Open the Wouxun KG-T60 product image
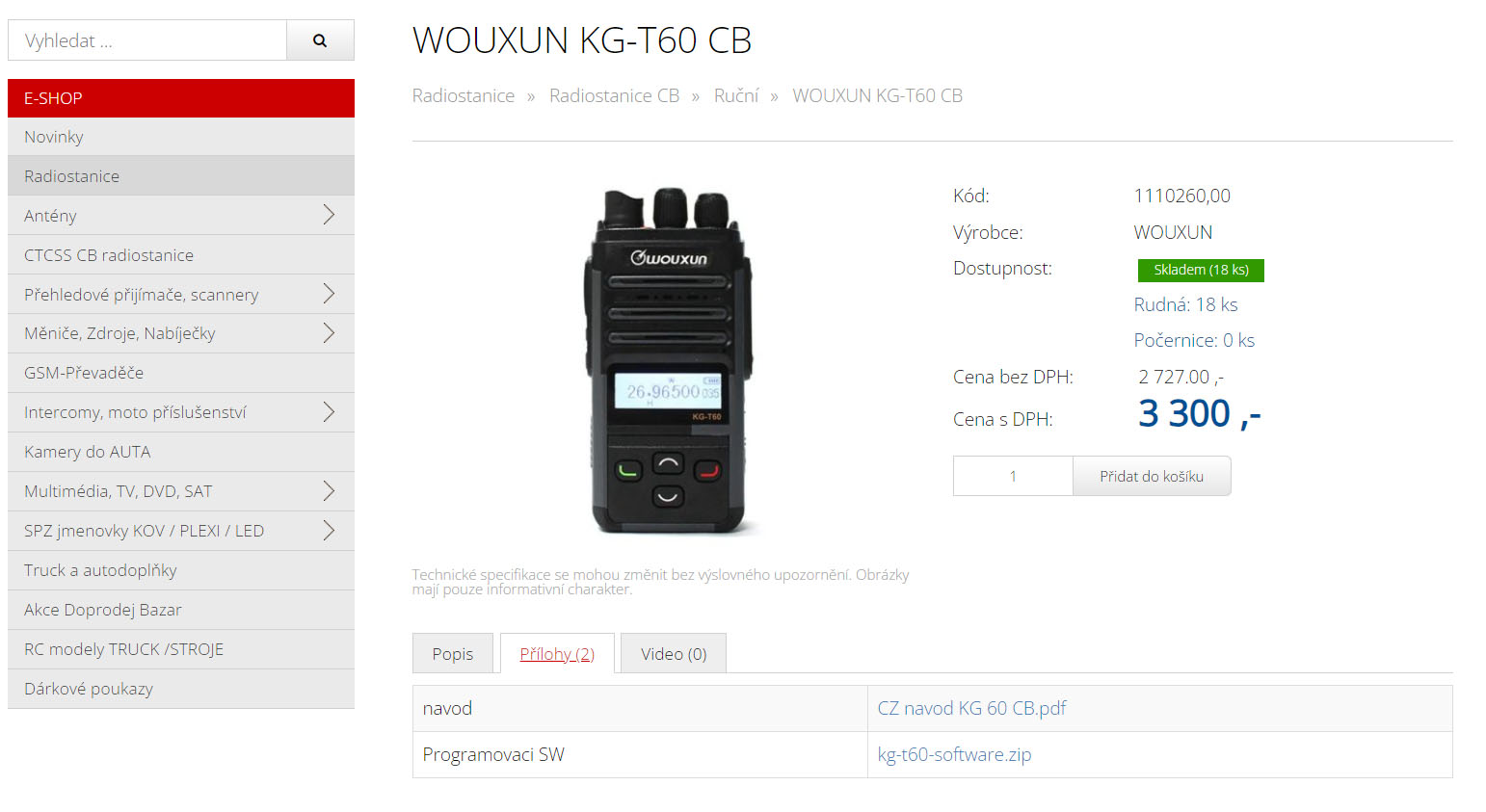This screenshot has width=1486, height=812. [x=669, y=361]
